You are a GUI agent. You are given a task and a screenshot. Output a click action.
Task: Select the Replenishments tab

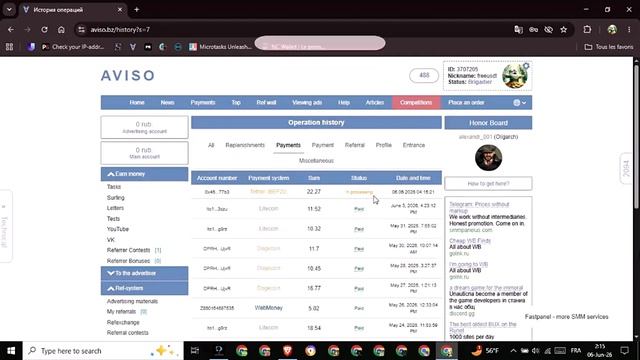[x=245, y=145]
